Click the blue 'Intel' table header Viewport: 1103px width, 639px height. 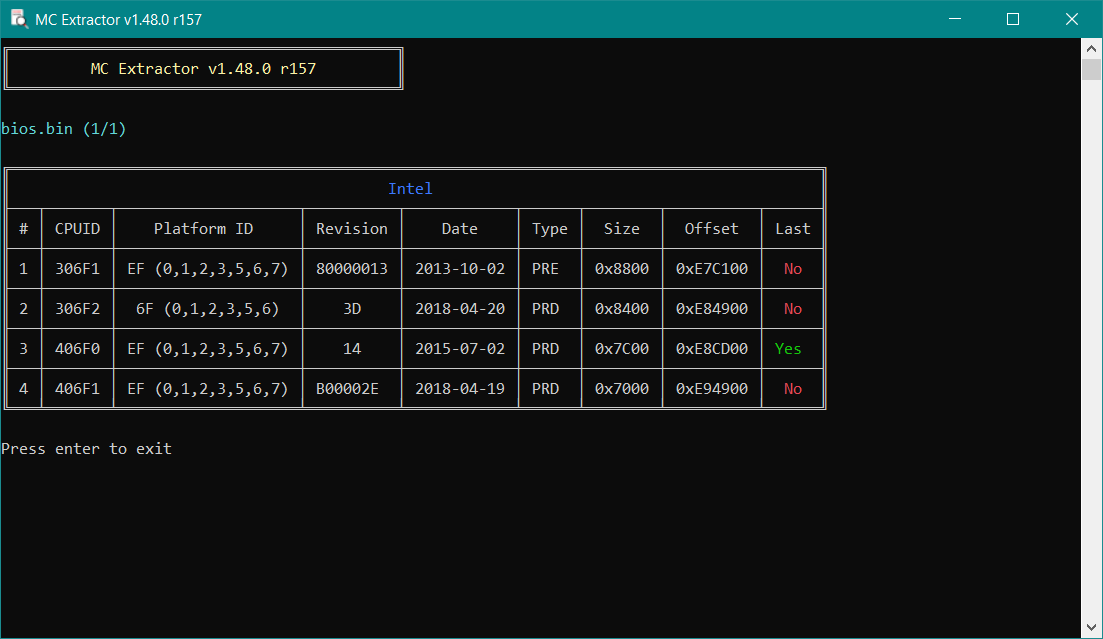coord(410,189)
